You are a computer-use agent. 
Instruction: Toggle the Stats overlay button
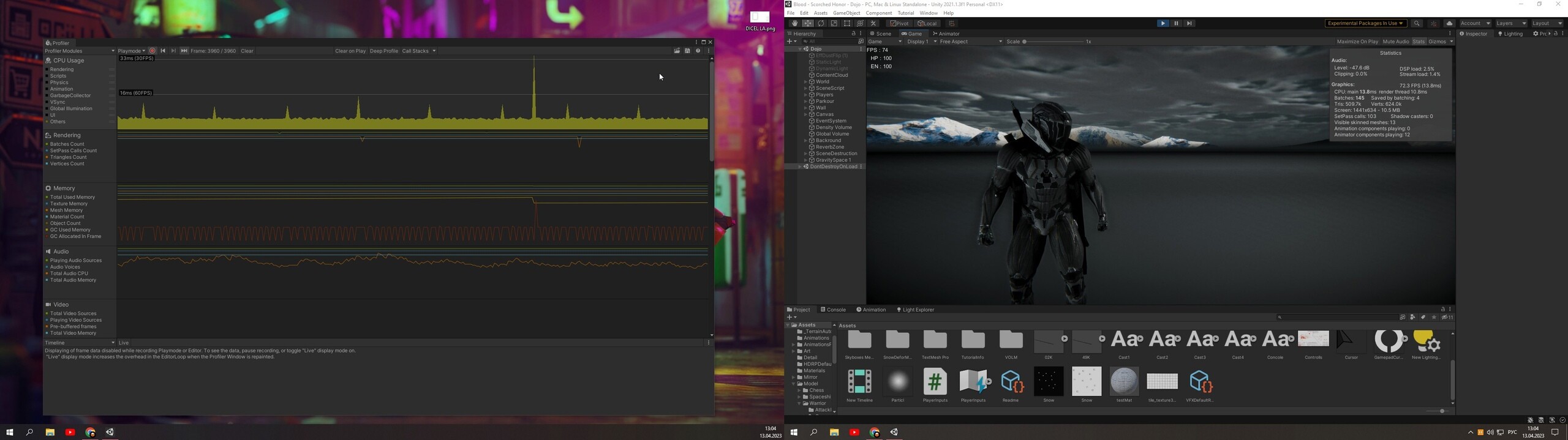click(x=1419, y=42)
